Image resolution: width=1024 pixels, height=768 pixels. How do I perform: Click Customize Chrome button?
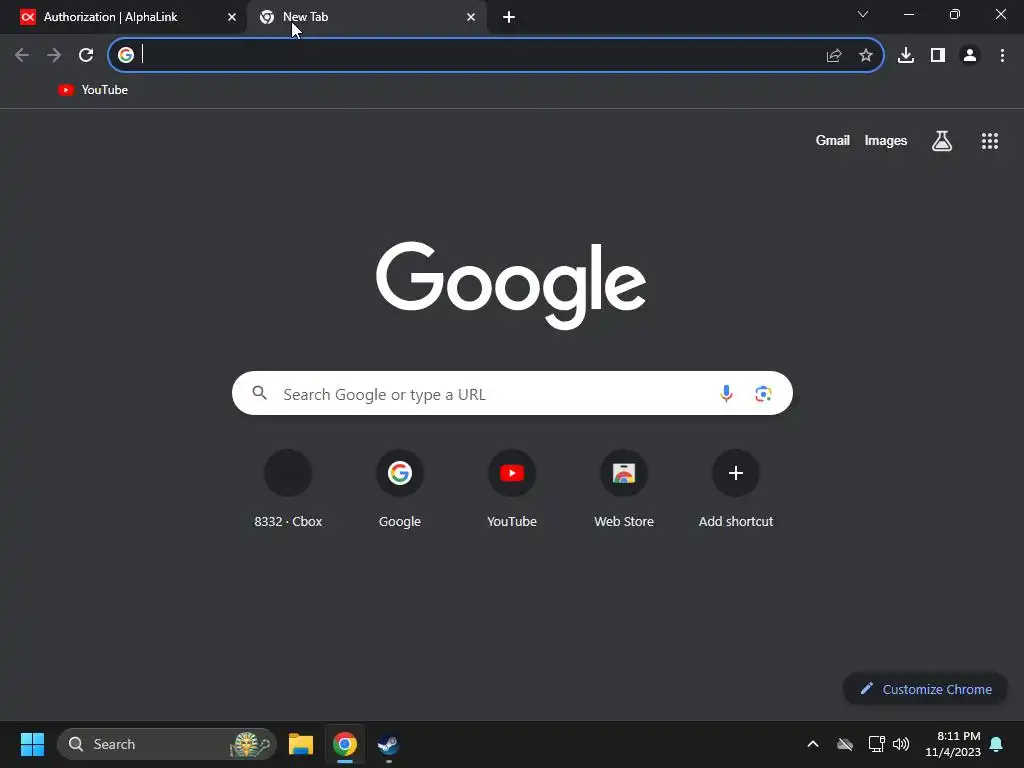[x=925, y=689]
